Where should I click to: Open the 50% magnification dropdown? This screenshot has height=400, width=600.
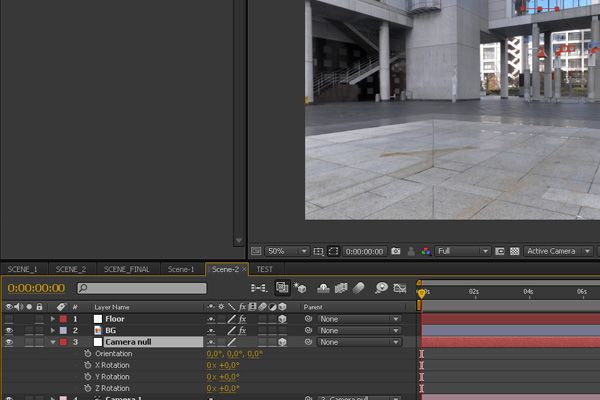click(287, 251)
